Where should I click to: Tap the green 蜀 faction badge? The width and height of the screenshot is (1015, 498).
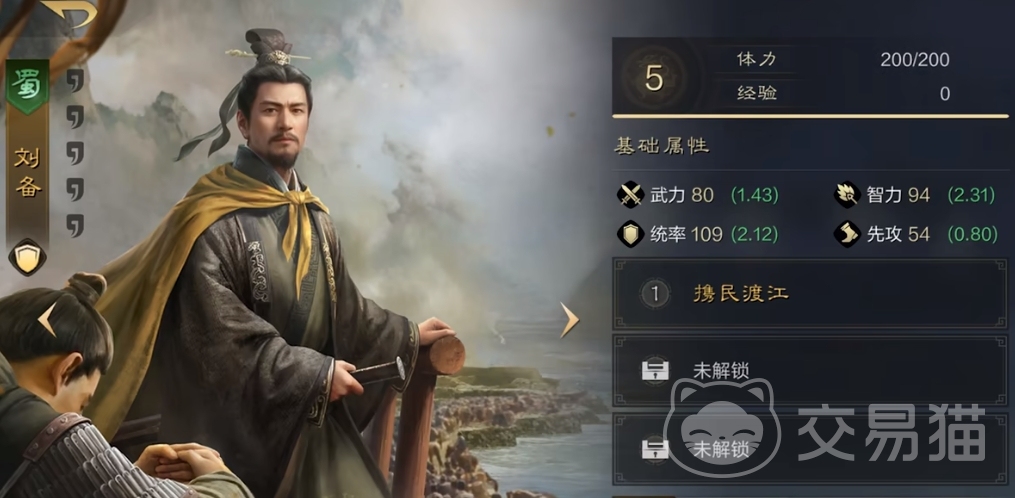[27, 85]
